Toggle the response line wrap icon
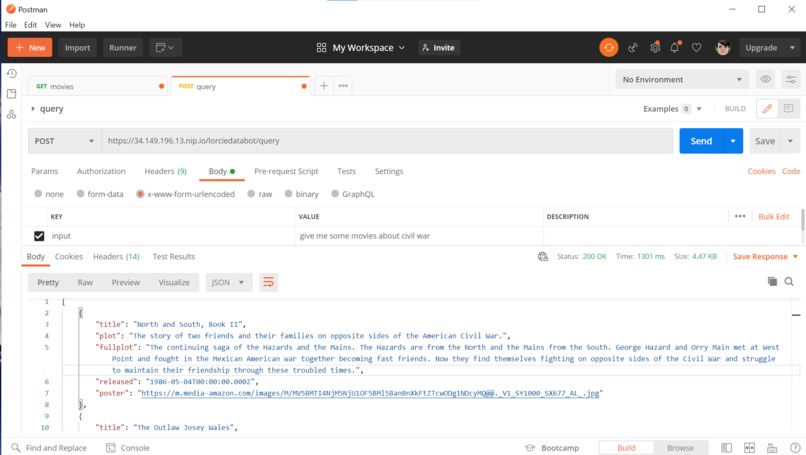 tap(268, 282)
